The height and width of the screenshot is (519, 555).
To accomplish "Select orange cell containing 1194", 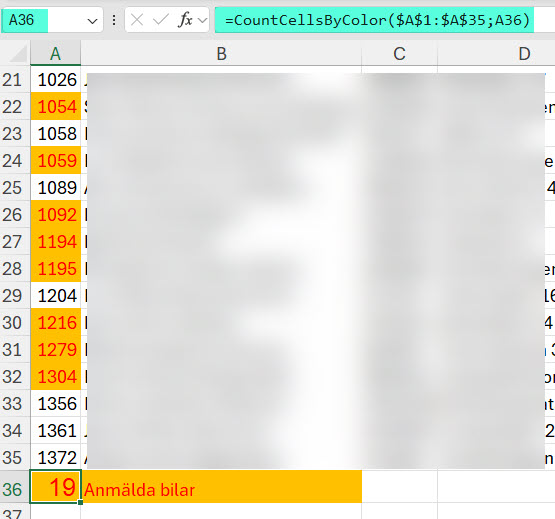I will 56,241.
